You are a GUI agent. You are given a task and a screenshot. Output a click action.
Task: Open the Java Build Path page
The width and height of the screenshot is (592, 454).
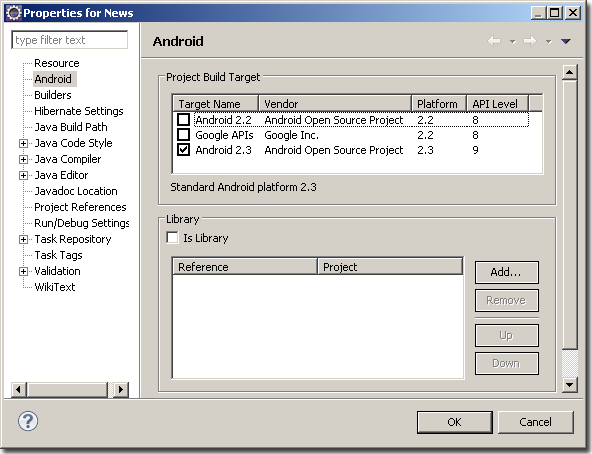click(x=71, y=127)
